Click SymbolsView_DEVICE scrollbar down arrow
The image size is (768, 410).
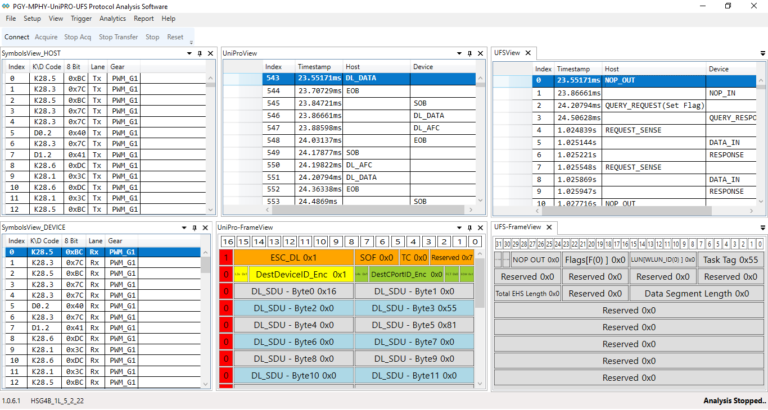pos(205,384)
